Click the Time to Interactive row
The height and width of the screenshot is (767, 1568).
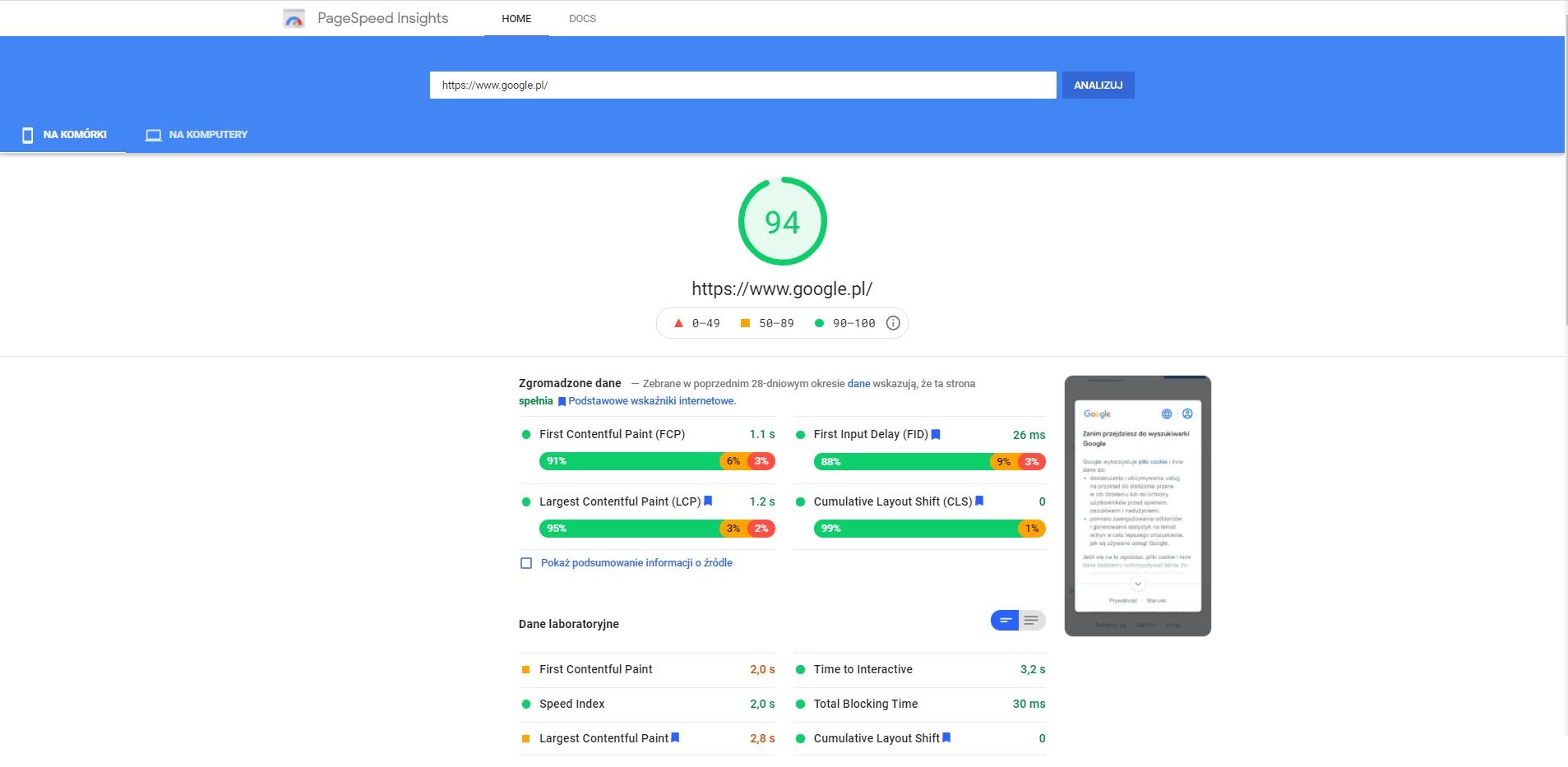tap(920, 669)
